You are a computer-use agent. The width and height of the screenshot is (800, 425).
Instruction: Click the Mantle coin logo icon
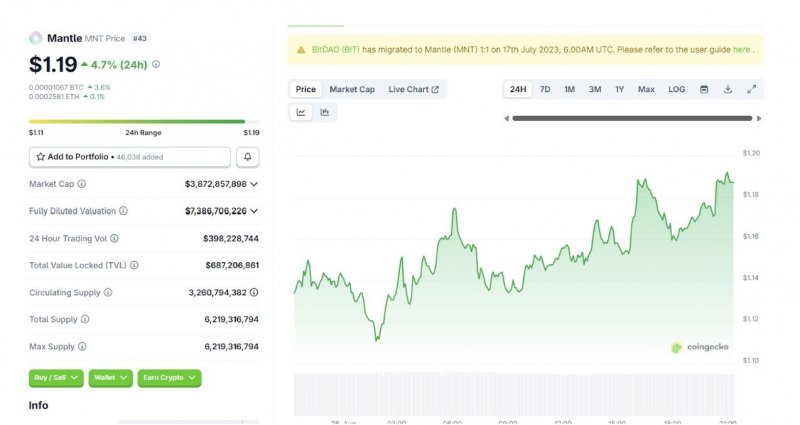click(36, 38)
